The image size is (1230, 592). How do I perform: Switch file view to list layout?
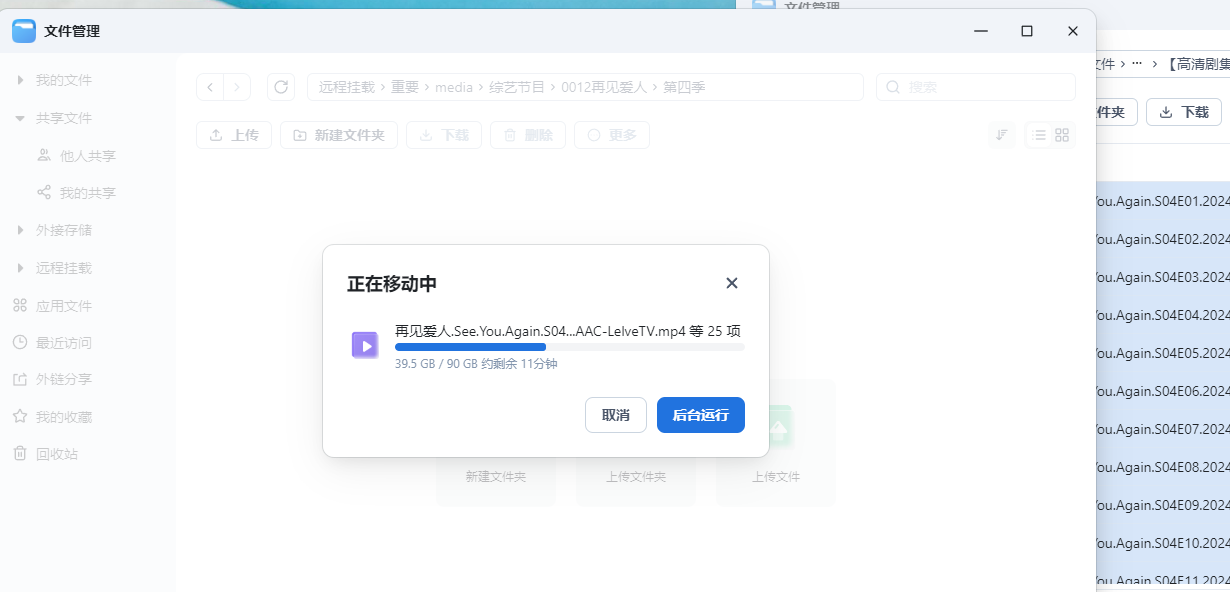pos(1042,135)
